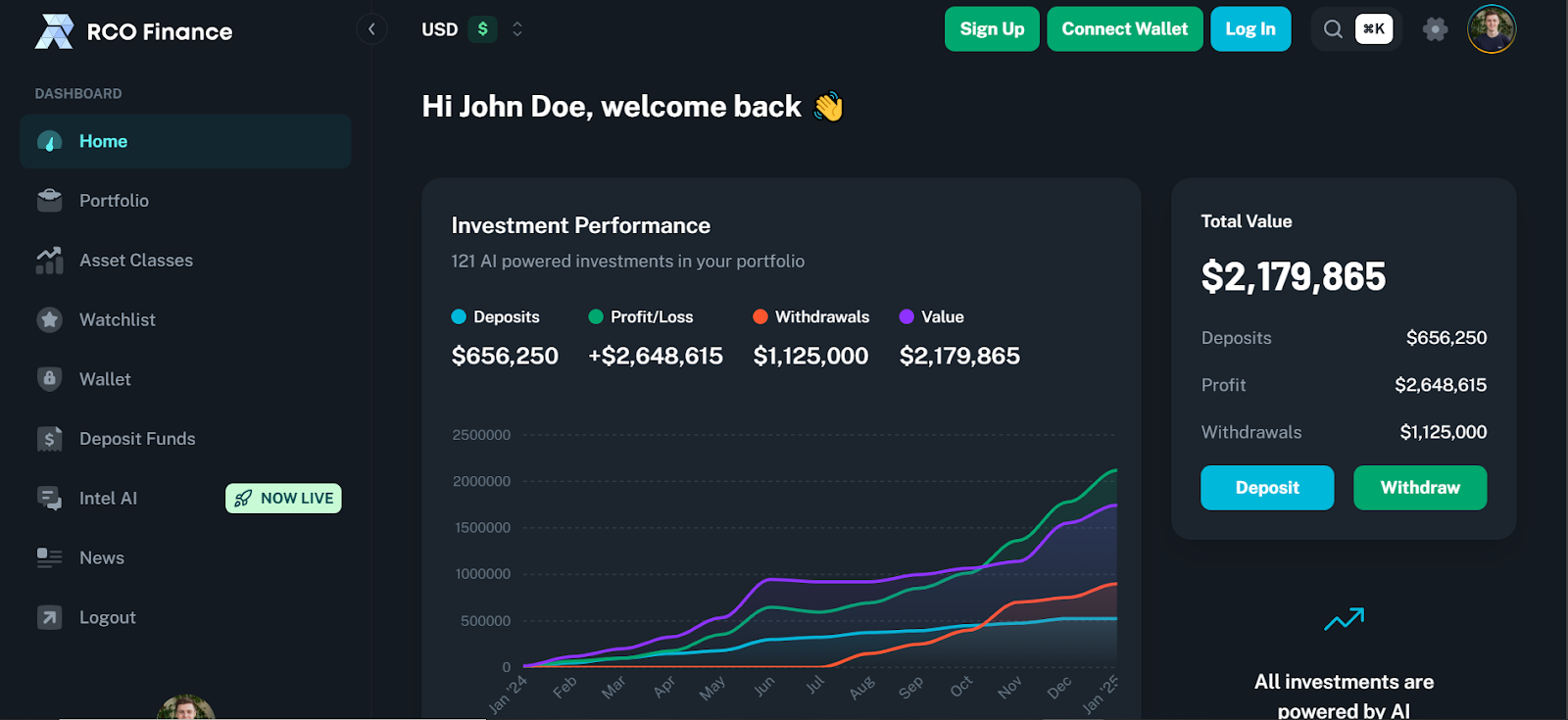Go to the News menu item
Viewport: 1568px width, 720px height.
101,558
